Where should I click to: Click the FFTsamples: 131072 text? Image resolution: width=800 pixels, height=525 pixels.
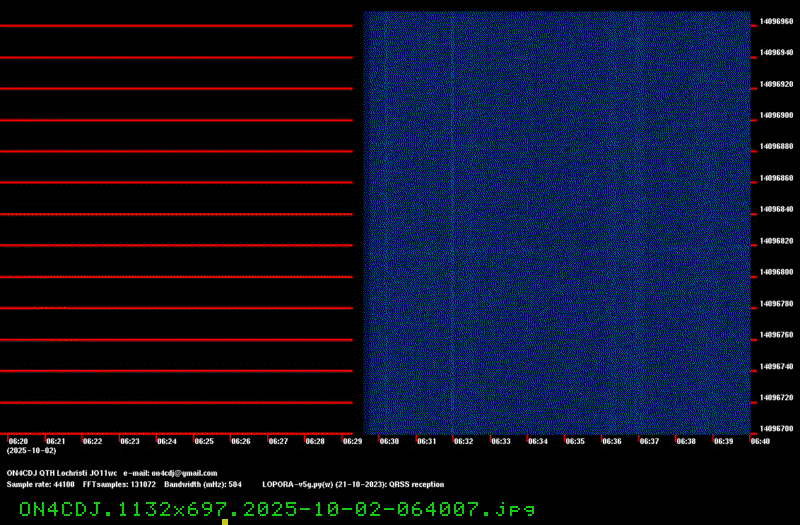click(119, 484)
